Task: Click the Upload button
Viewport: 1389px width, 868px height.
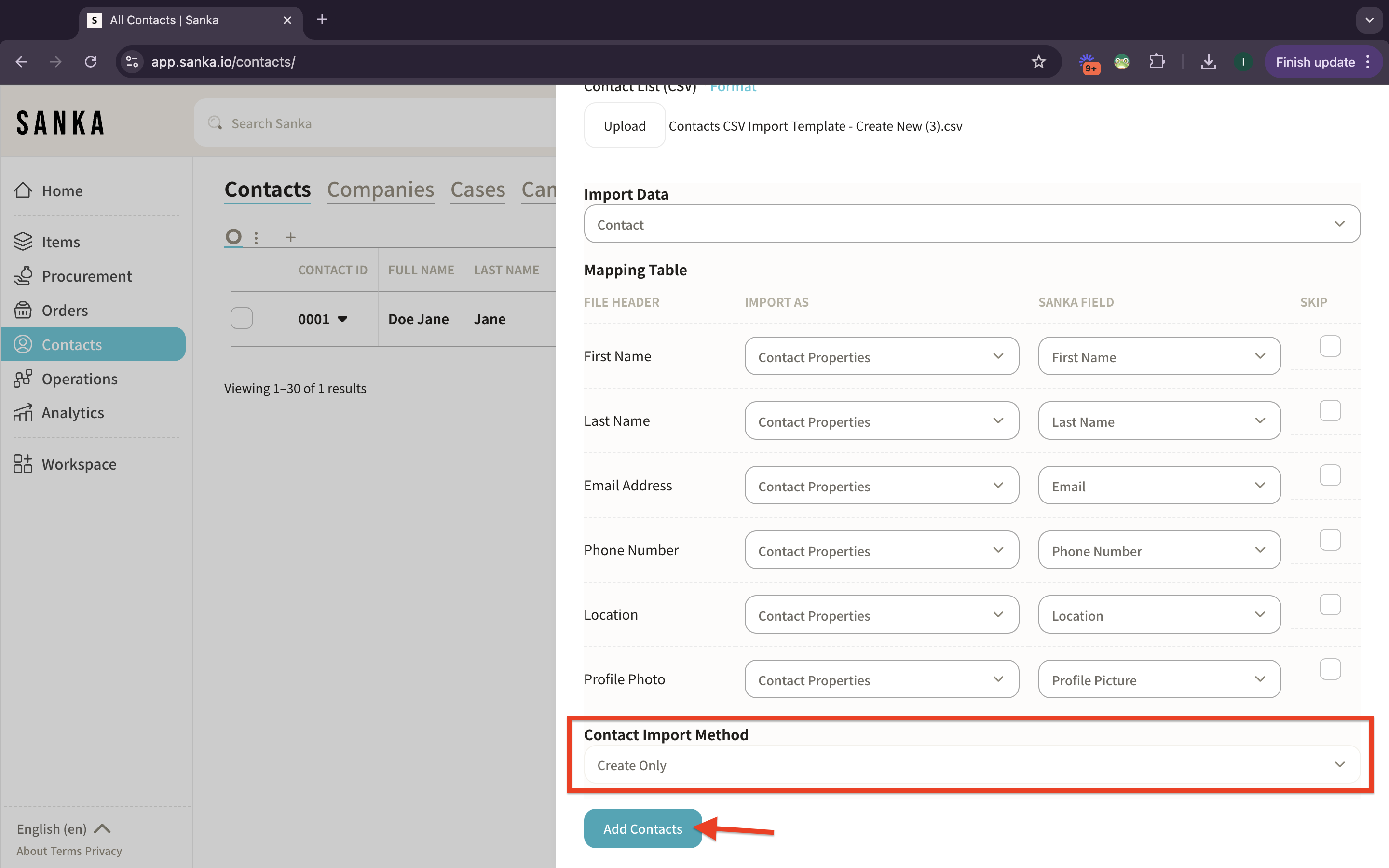Action: 625,126
